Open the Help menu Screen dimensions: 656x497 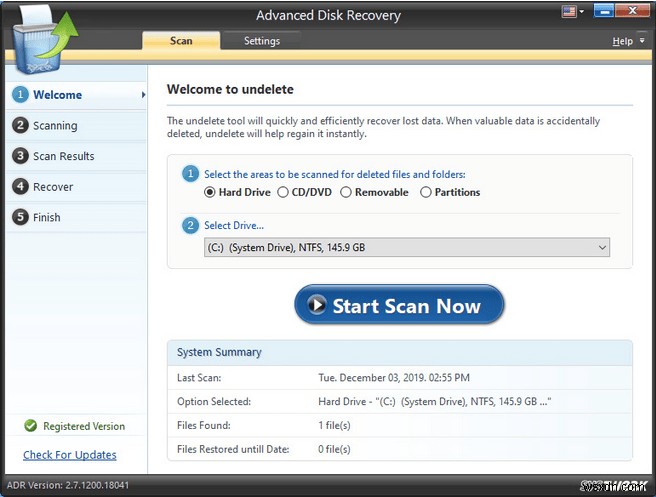click(x=622, y=41)
